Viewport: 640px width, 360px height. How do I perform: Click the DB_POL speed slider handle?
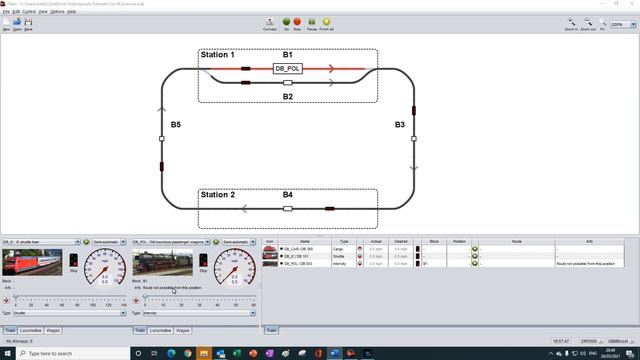pos(145,297)
